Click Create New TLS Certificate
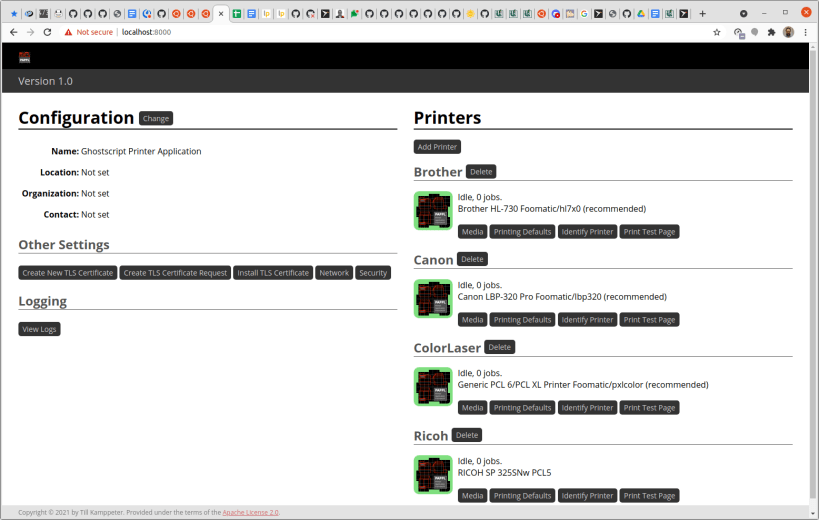The image size is (819, 520). (x=67, y=273)
